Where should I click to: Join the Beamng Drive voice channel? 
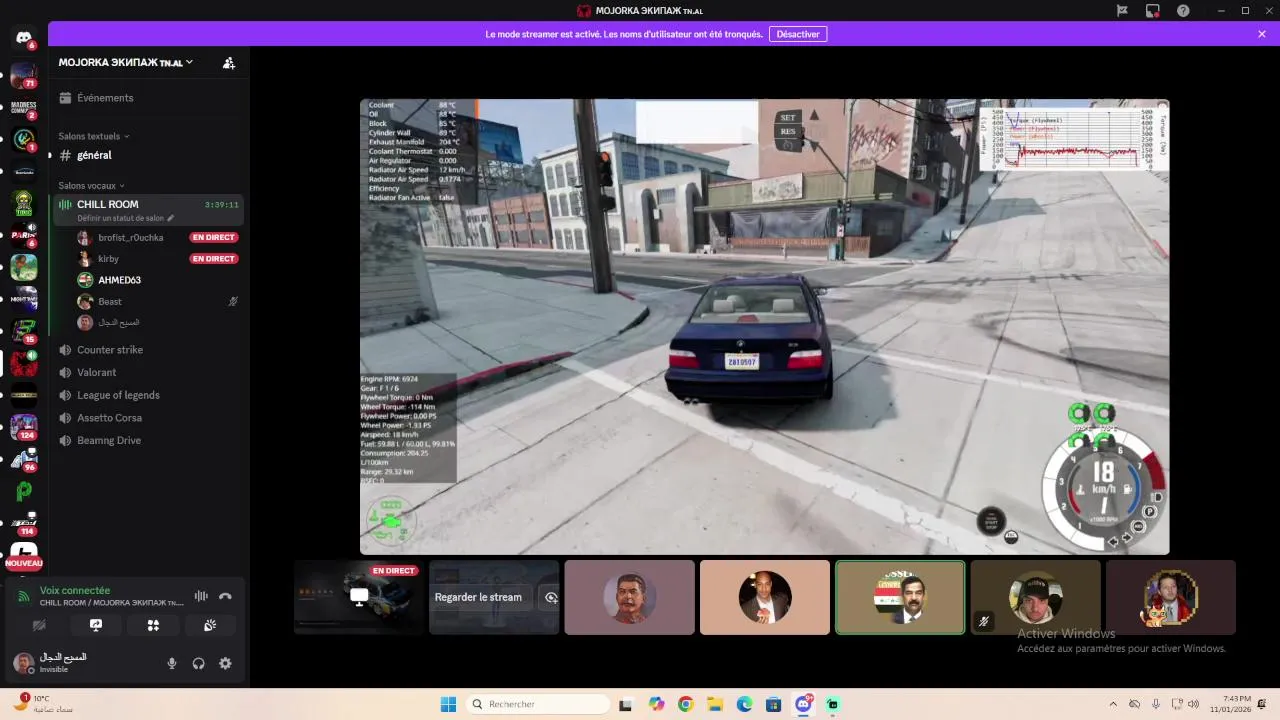(x=146, y=440)
